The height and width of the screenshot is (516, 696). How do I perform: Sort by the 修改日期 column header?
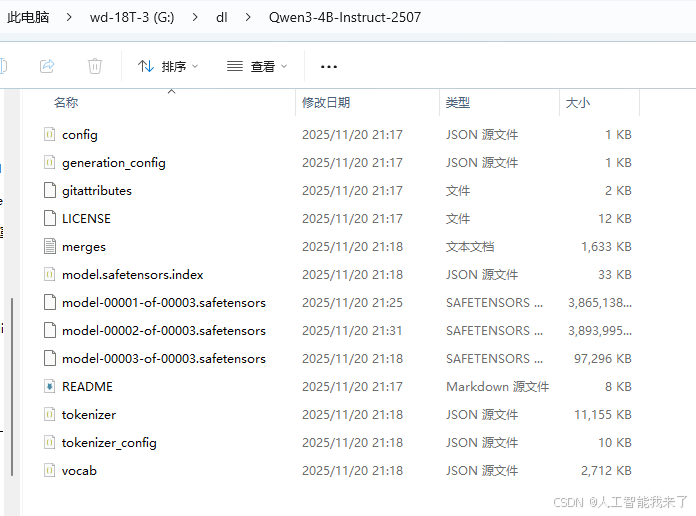(326, 103)
